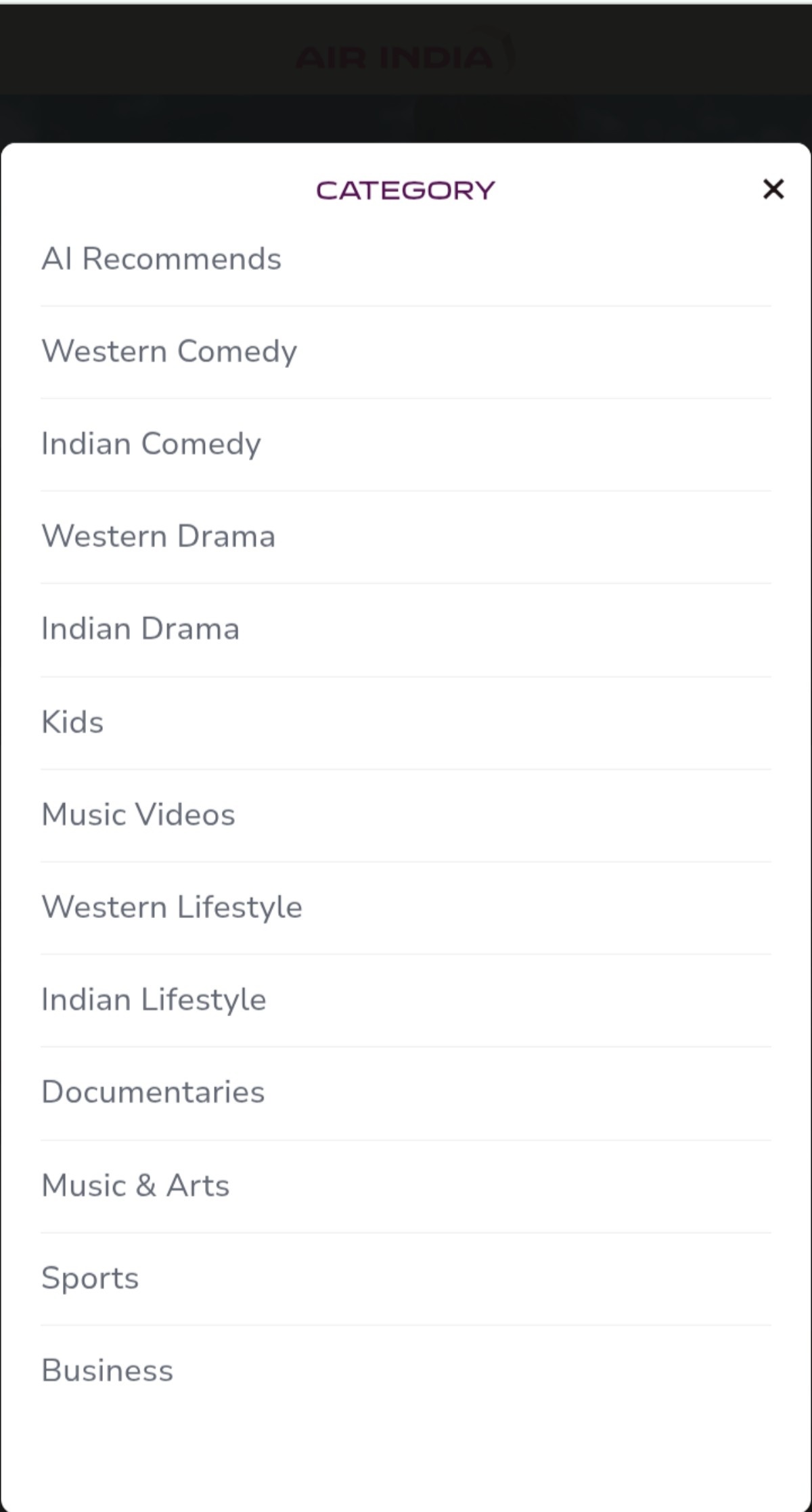Choose the Music & Arts category
This screenshot has height=1512, width=812.
coord(135,1185)
